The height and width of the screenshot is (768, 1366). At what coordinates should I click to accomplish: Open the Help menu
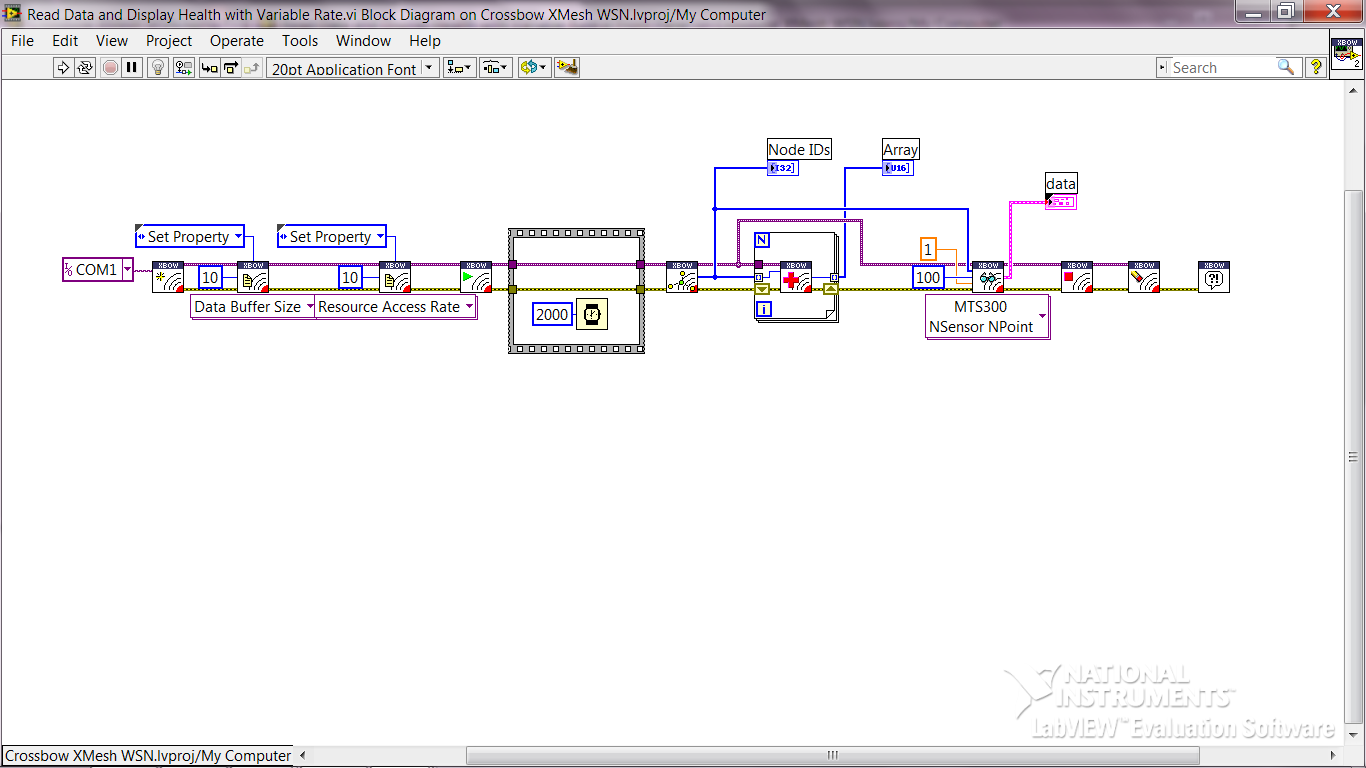425,41
